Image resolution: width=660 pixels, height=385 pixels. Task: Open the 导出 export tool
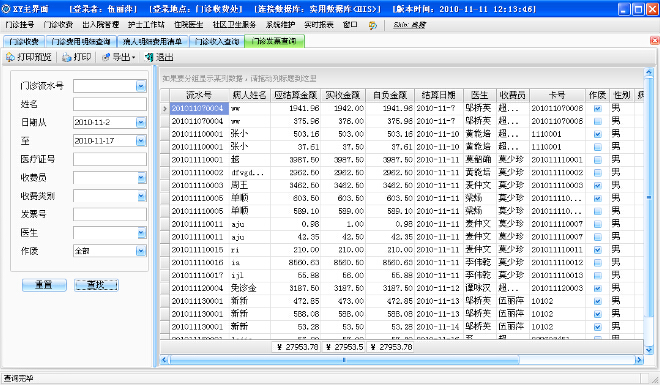(118, 57)
